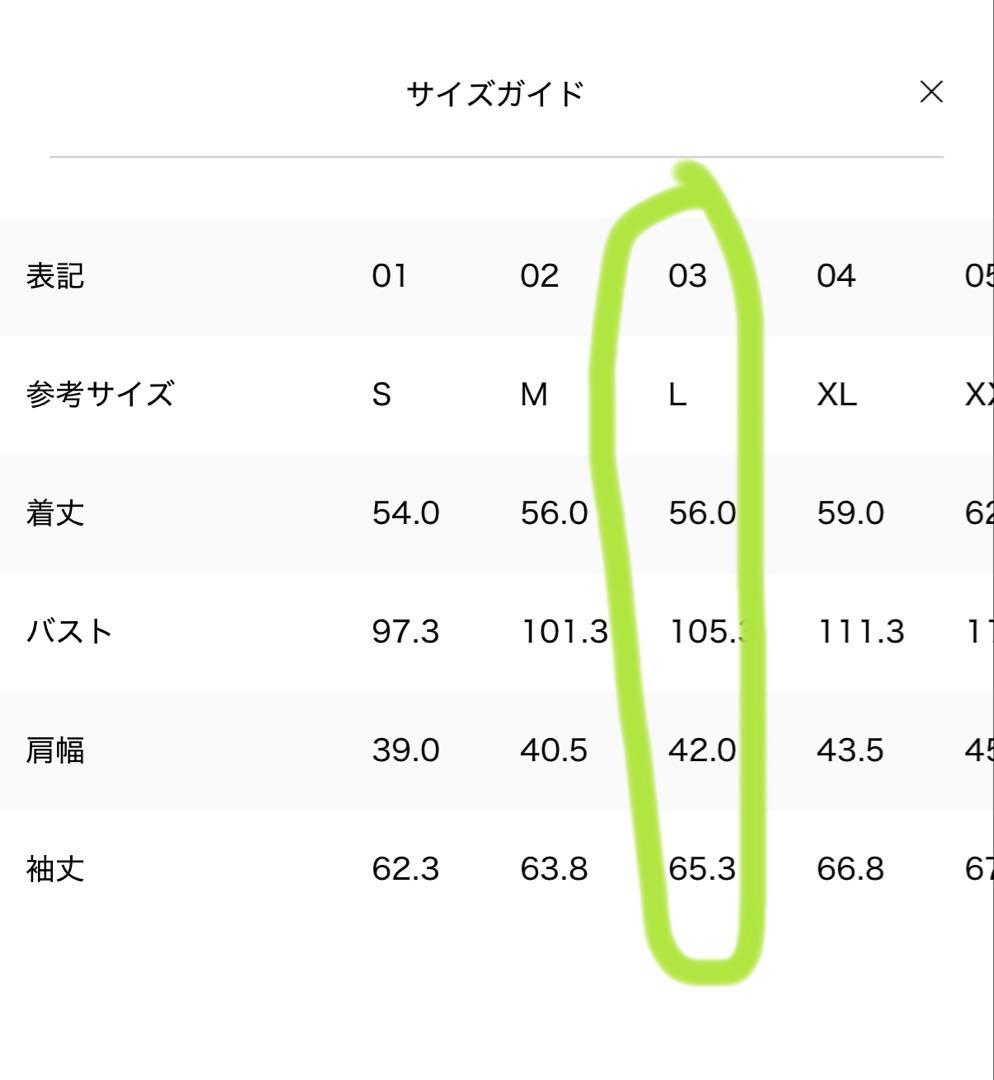The height and width of the screenshot is (1080, 994).
Task: Click the バスト row label
Action: pyautogui.click(x=69, y=632)
